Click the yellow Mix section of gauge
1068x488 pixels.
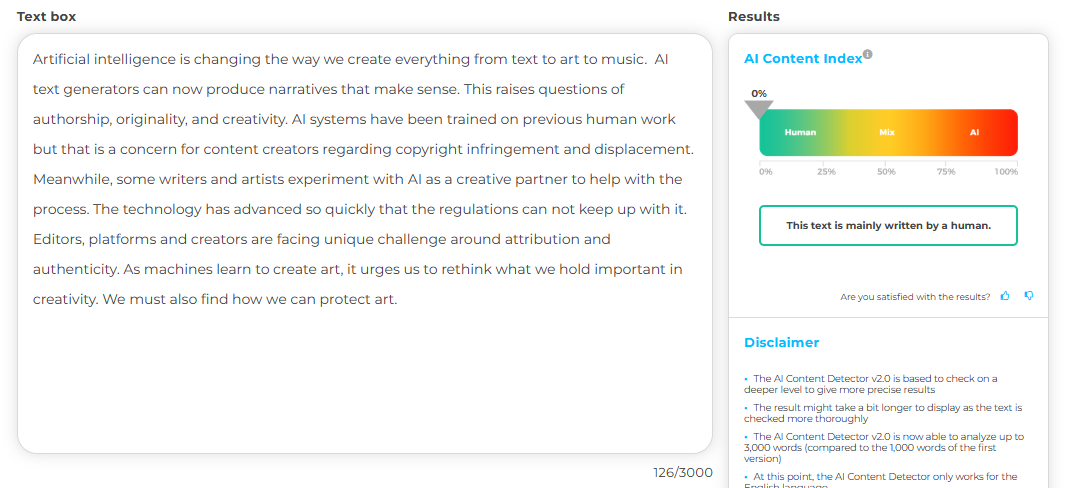click(887, 132)
